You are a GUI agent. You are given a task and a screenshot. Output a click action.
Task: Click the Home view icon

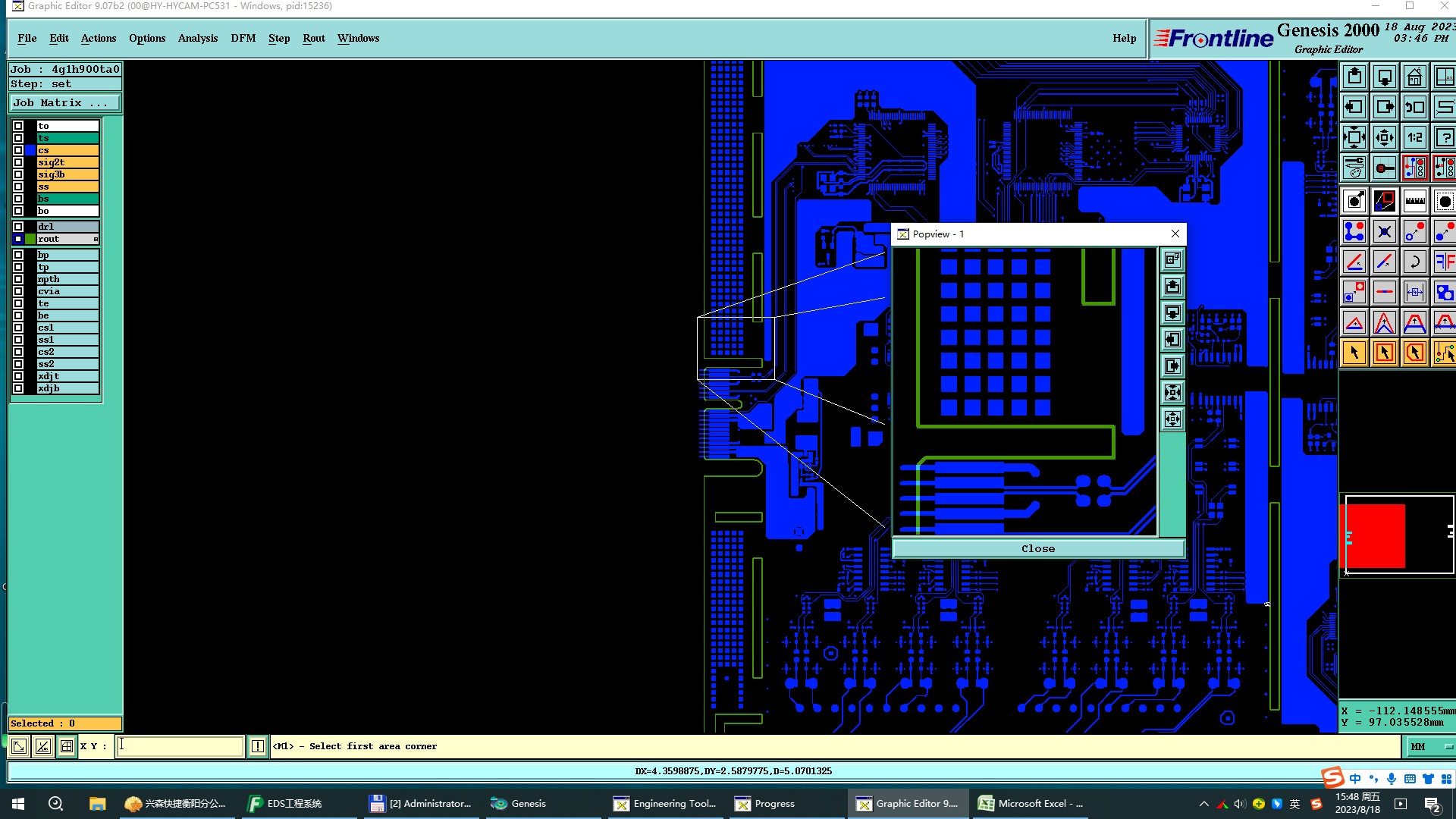click(x=1414, y=77)
